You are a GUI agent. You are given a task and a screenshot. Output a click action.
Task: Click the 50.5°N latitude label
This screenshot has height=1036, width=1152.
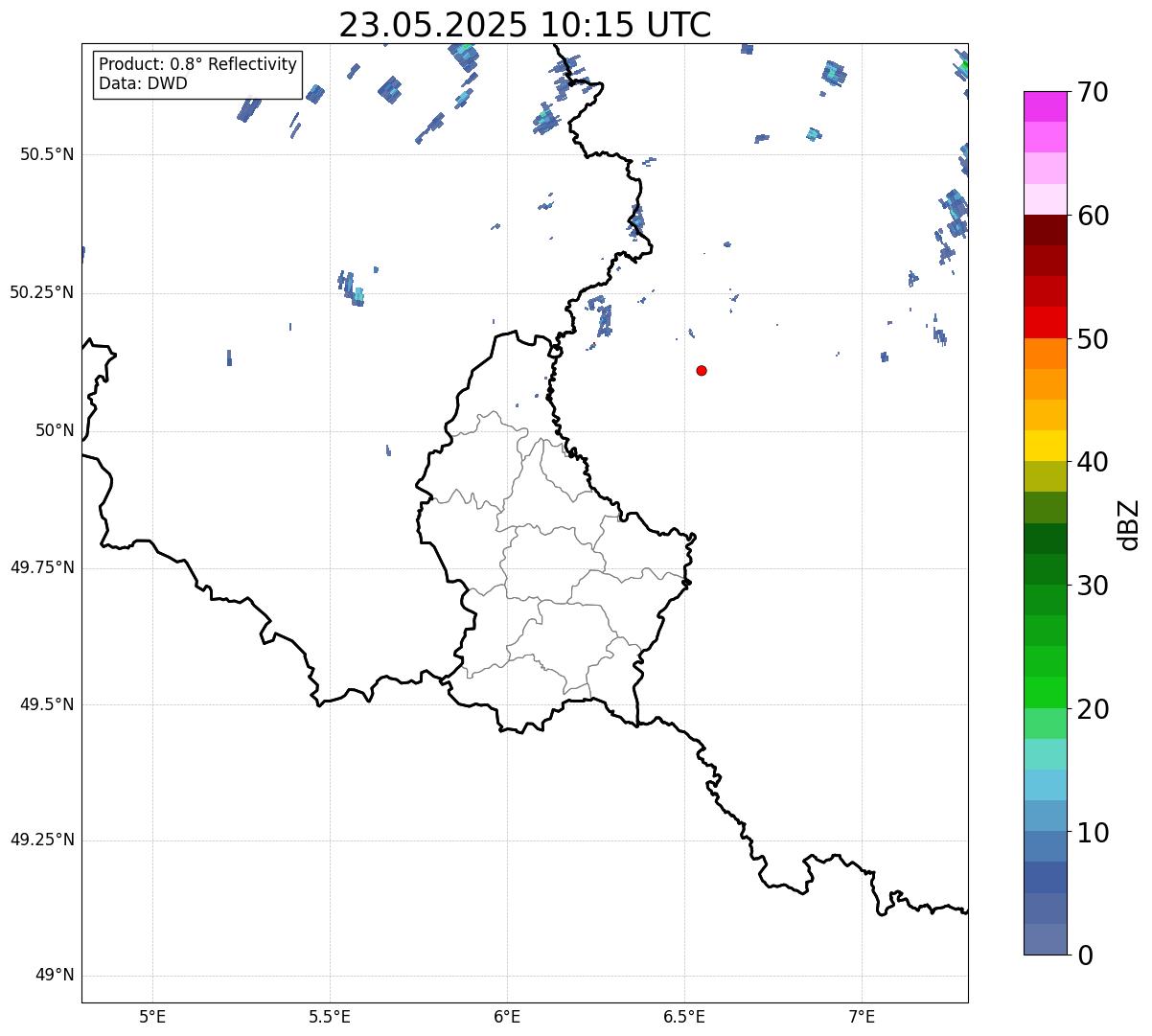tap(47, 154)
